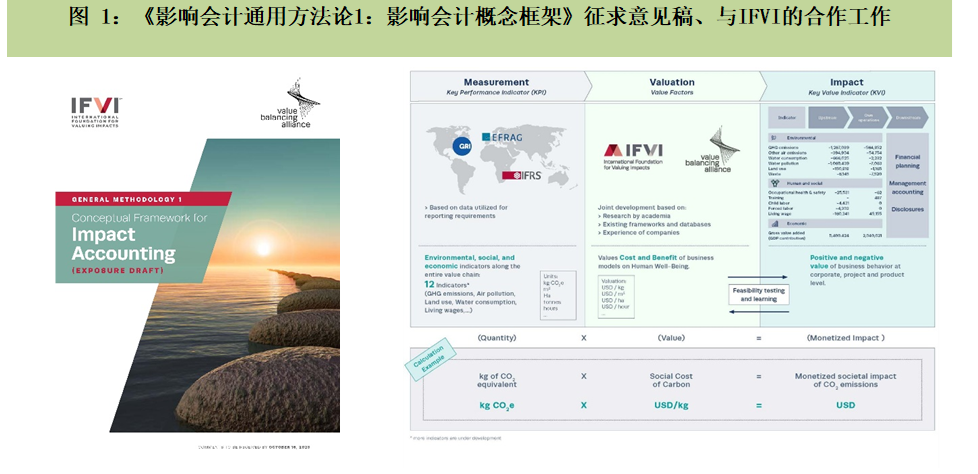Click Social Cost of Carbon text
The width and height of the screenshot is (978, 474).
671,380
